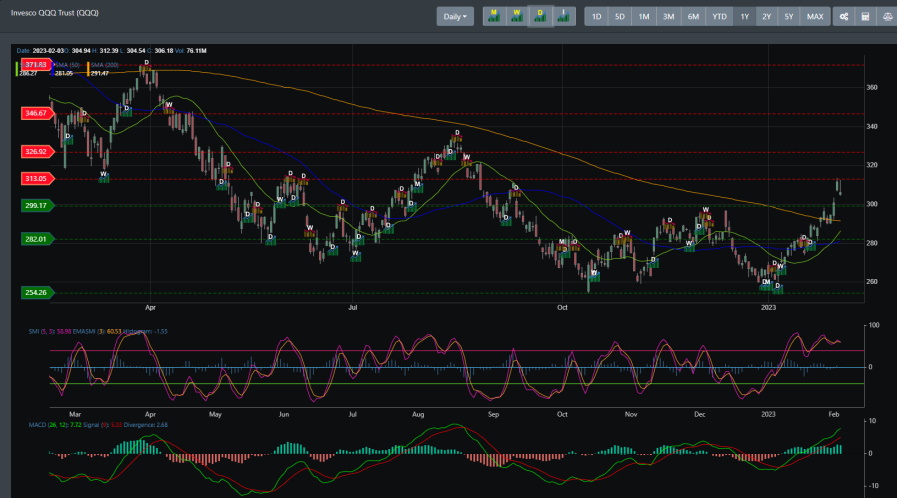Click the 100 label on SMI axis

(874, 325)
